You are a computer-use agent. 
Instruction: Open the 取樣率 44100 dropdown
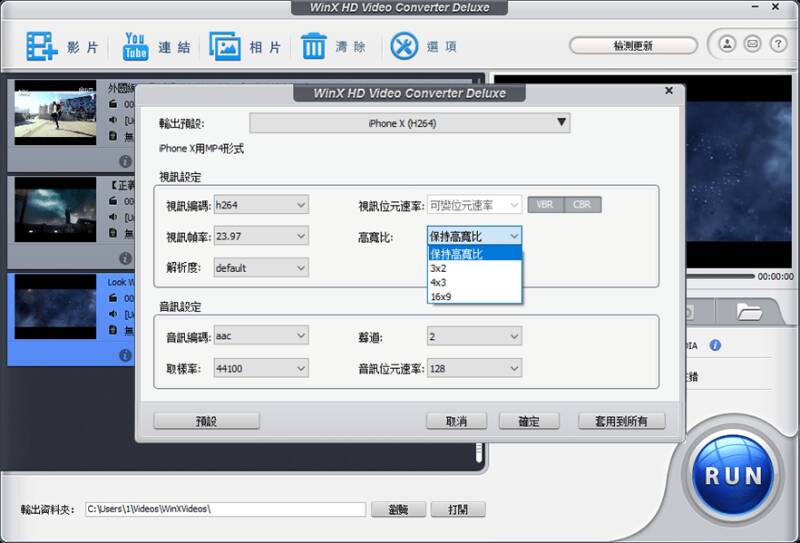click(x=261, y=368)
